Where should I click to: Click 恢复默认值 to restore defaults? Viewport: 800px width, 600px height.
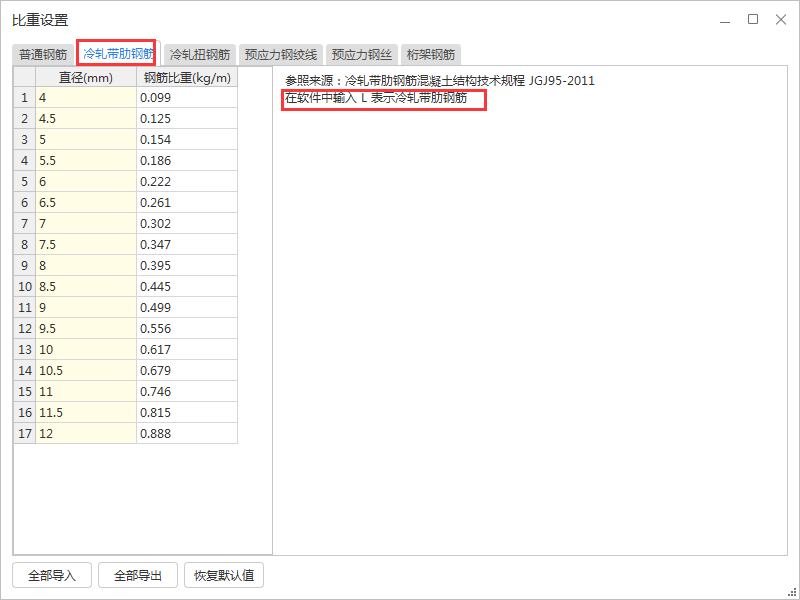[224, 575]
